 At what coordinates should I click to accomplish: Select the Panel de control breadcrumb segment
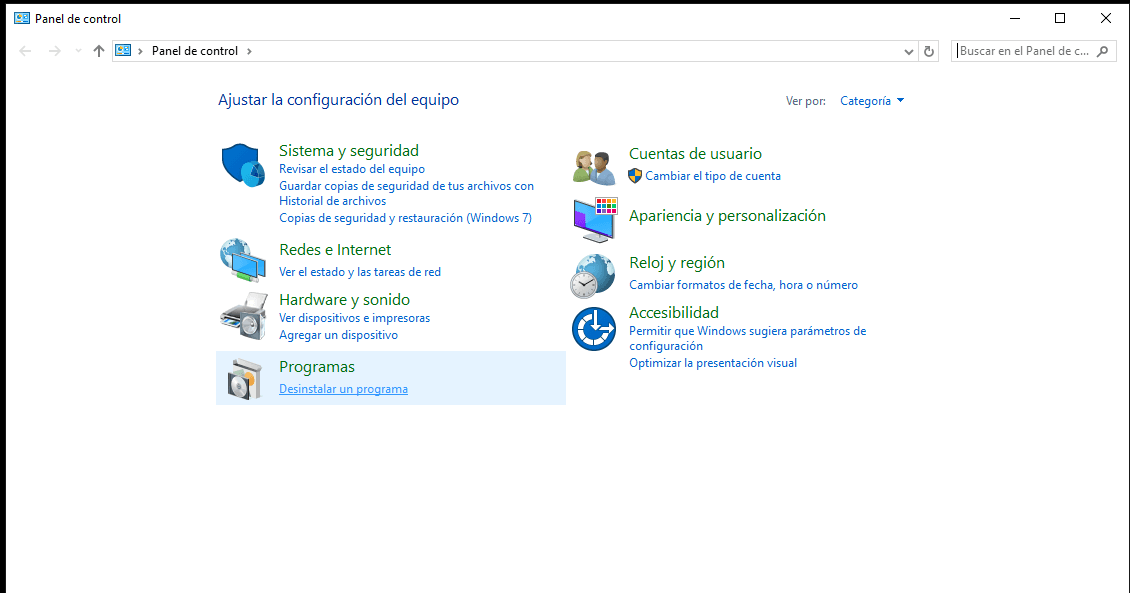(x=195, y=51)
